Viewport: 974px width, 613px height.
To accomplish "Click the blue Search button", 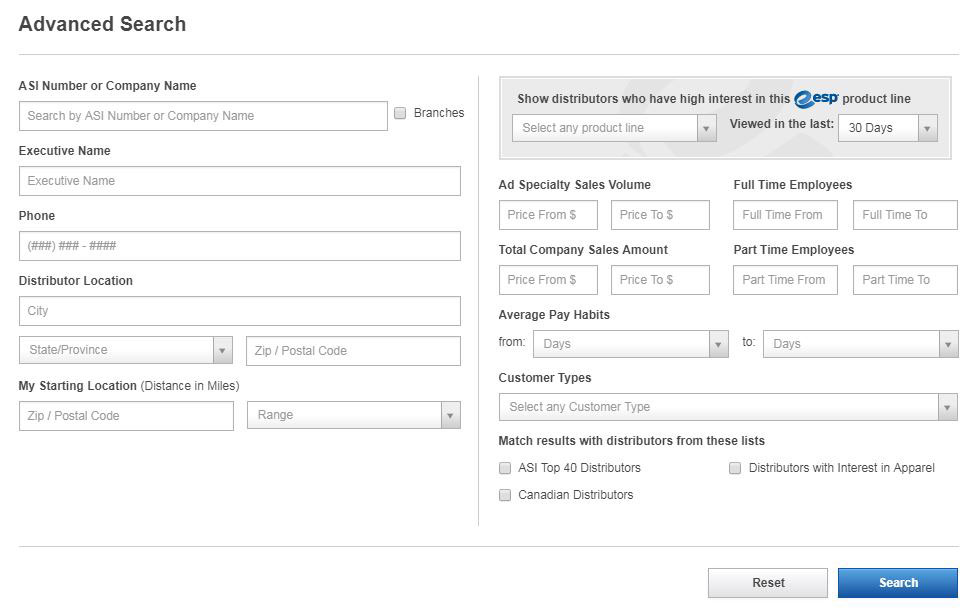I will point(898,583).
